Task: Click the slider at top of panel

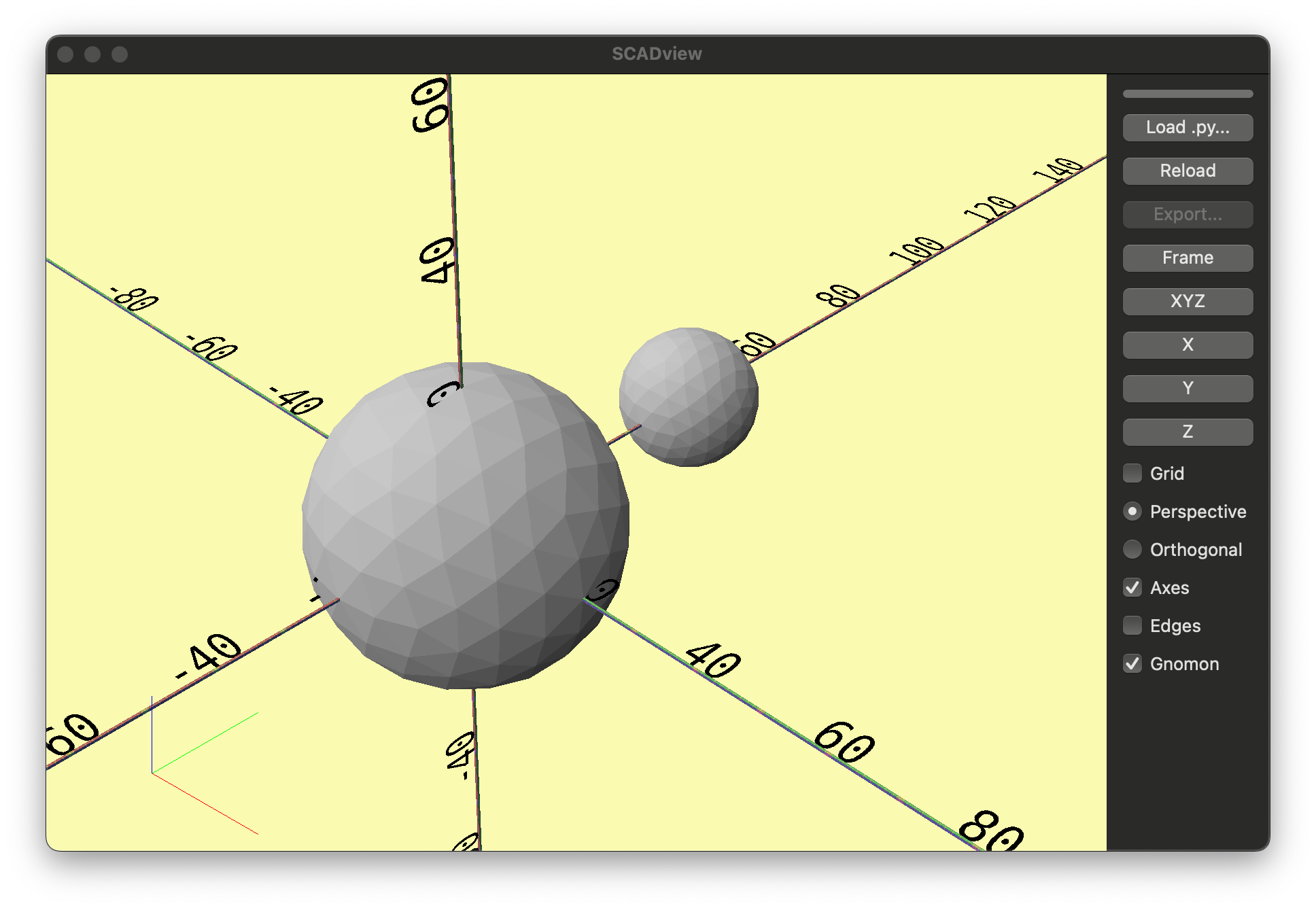Action: coord(1187,93)
